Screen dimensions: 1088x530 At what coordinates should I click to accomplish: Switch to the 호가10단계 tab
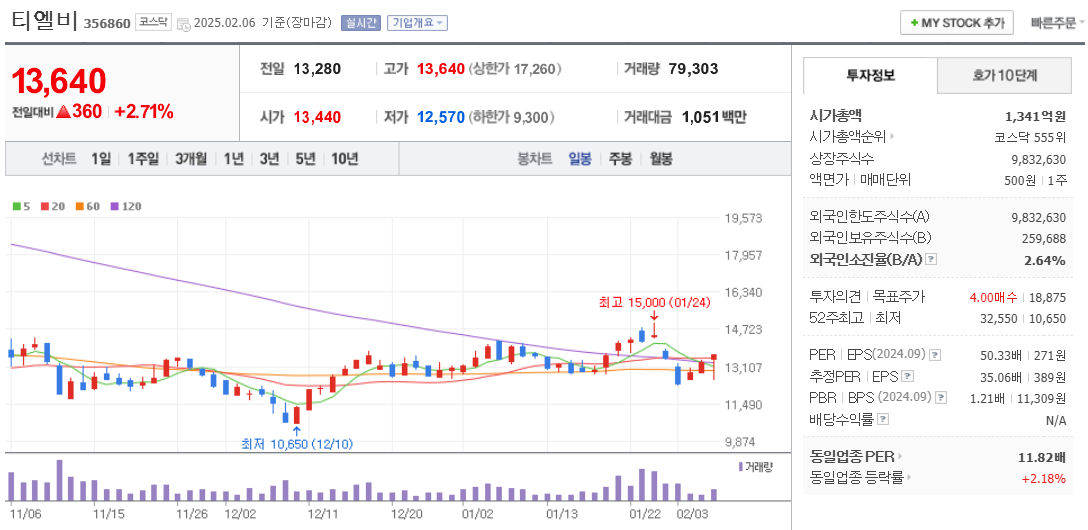1005,76
